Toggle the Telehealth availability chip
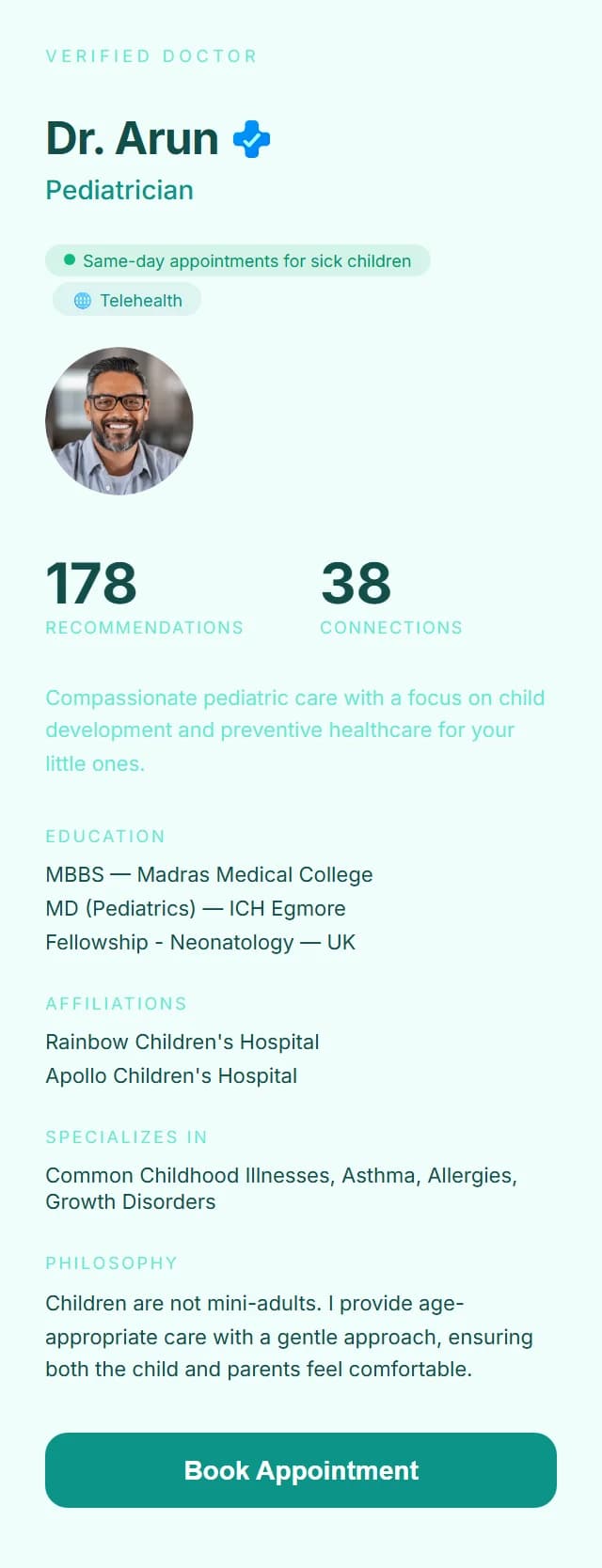This screenshot has width=602, height=1568. point(127,301)
